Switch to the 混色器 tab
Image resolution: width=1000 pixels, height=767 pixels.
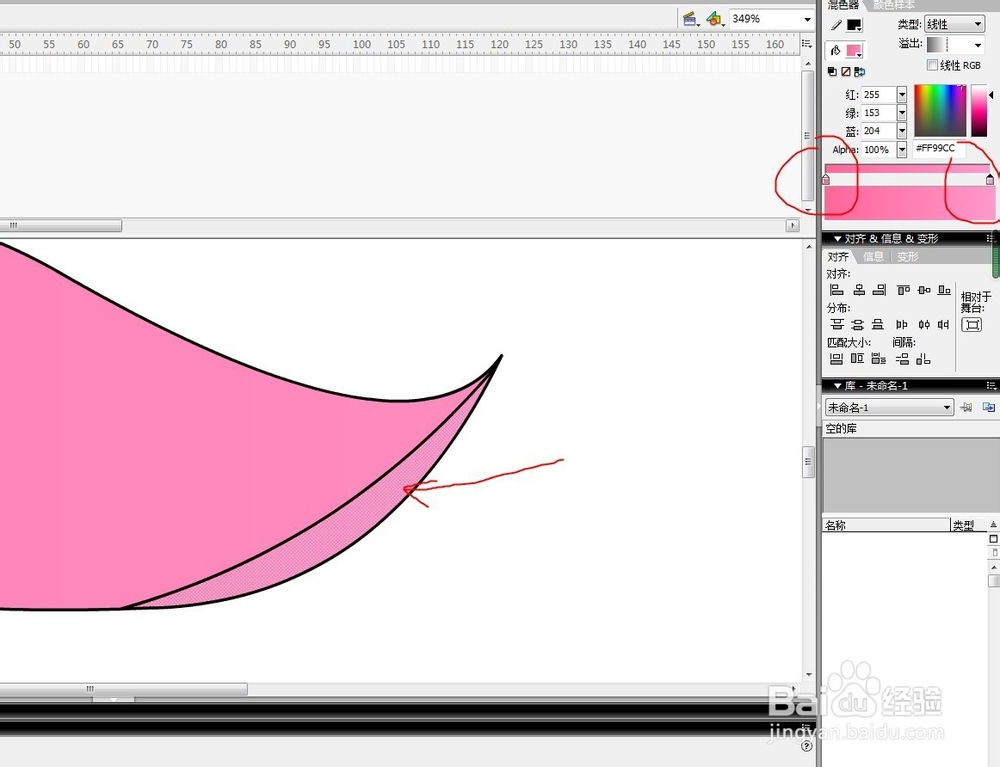(x=843, y=5)
